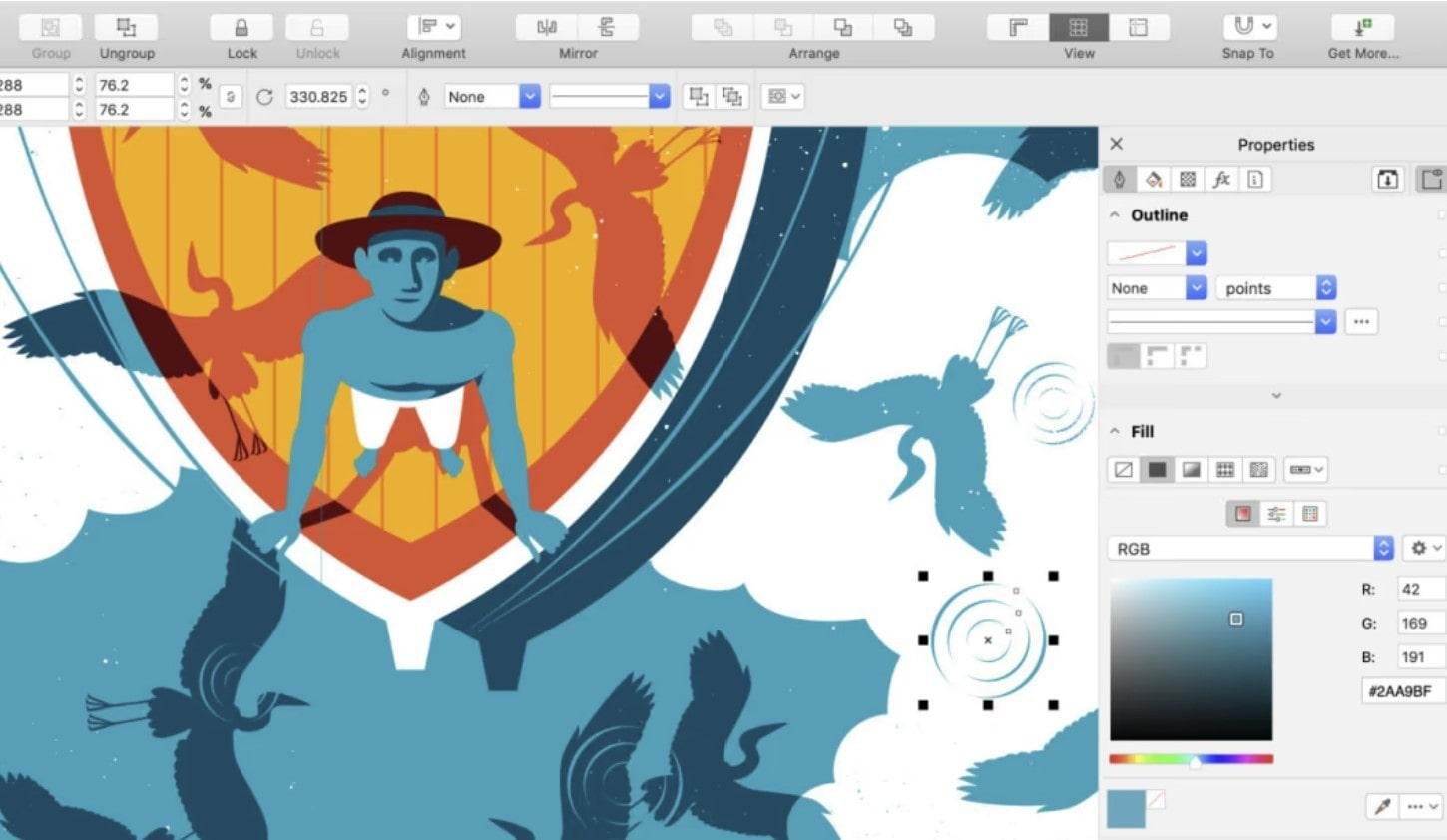Switch to the Transparency checkerboard tab
Viewport: 1447px width, 840px height.
point(1188,179)
